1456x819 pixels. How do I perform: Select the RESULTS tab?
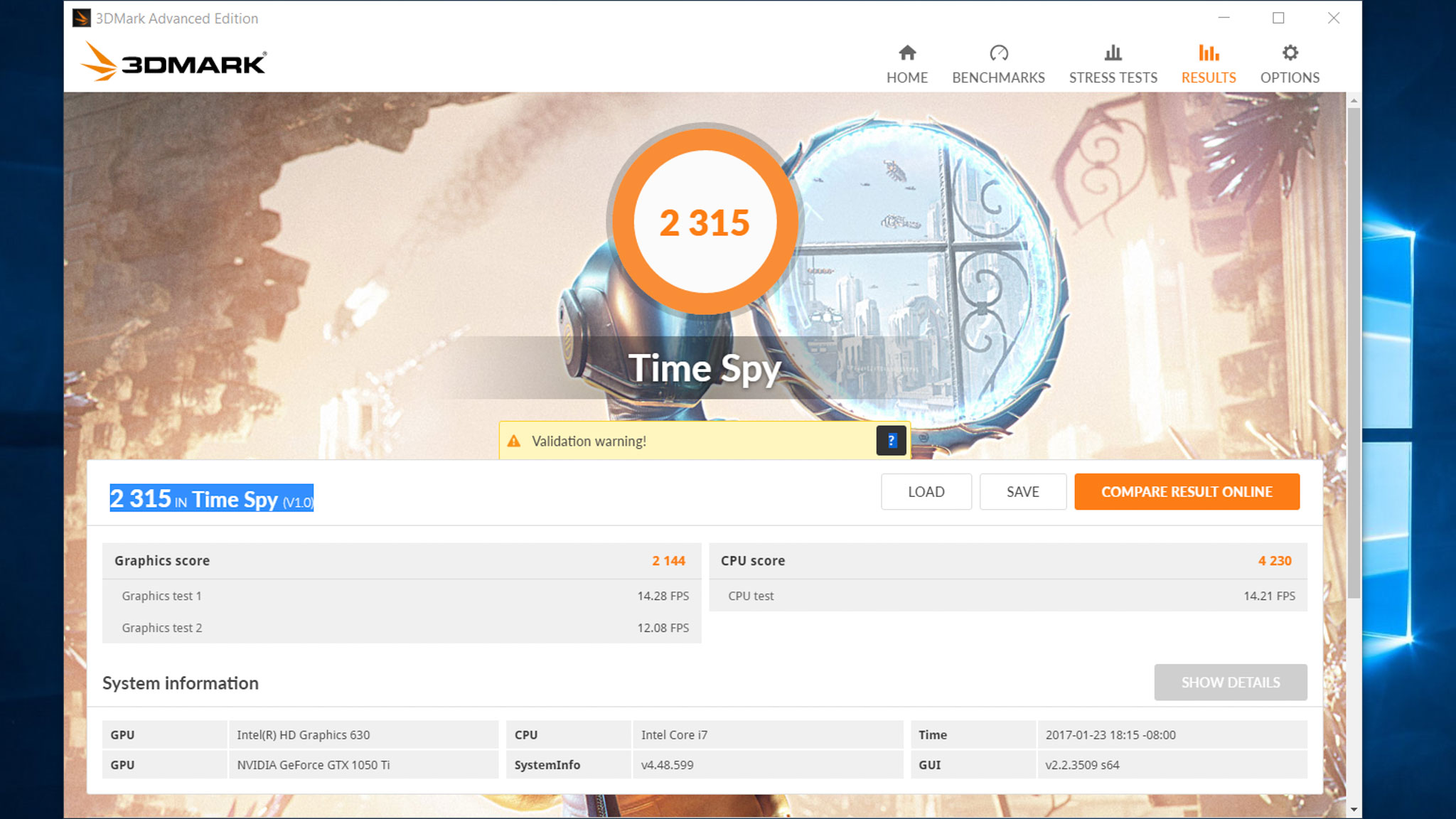pos(1209,64)
